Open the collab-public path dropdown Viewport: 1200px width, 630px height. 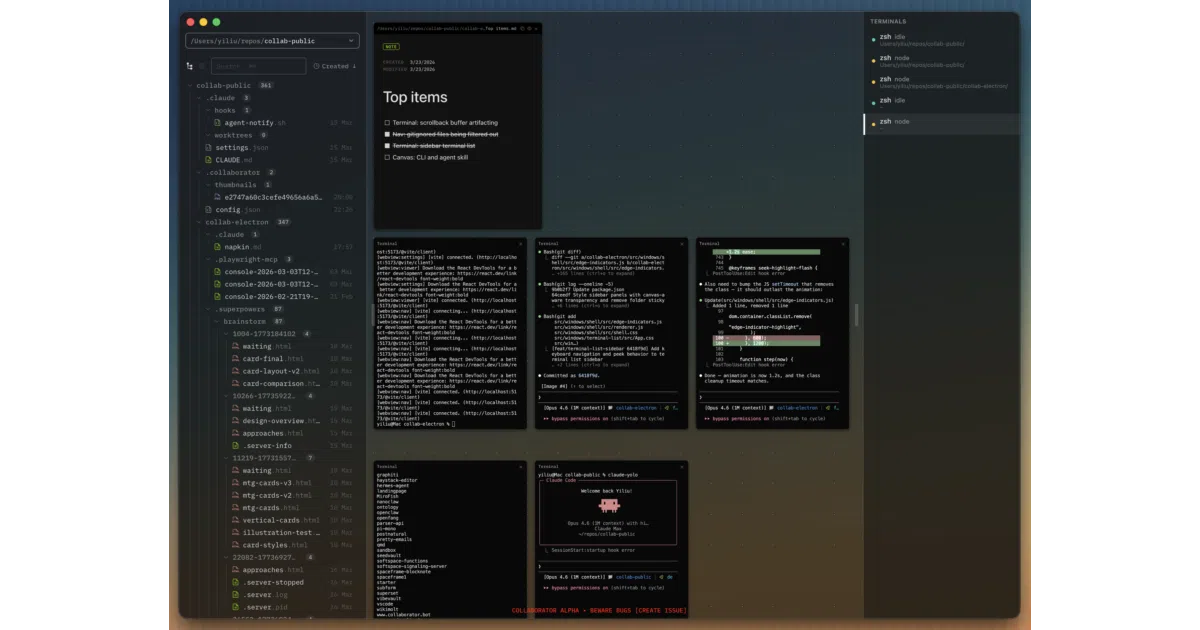click(x=272, y=41)
